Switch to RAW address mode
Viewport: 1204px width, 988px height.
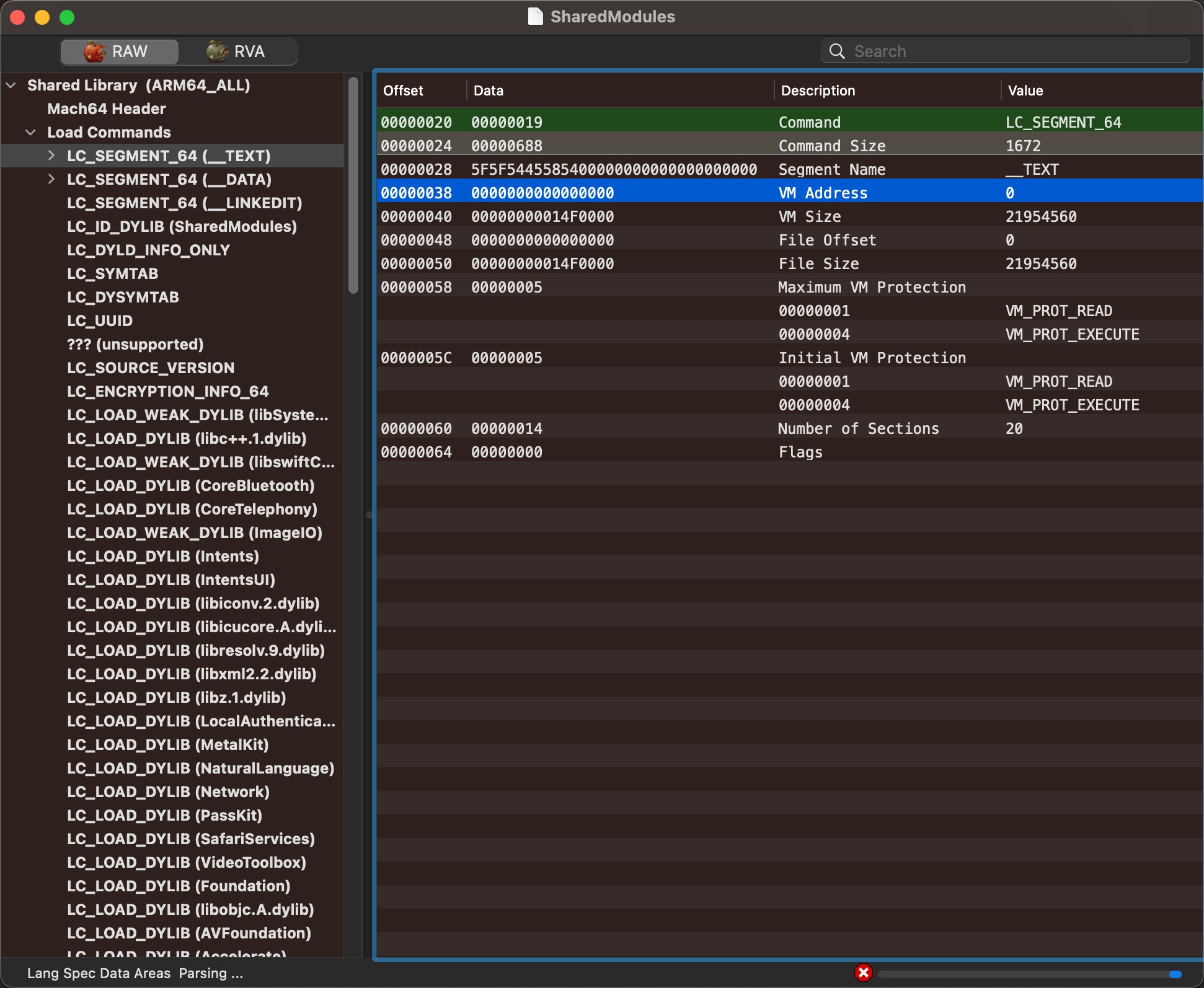[119, 51]
